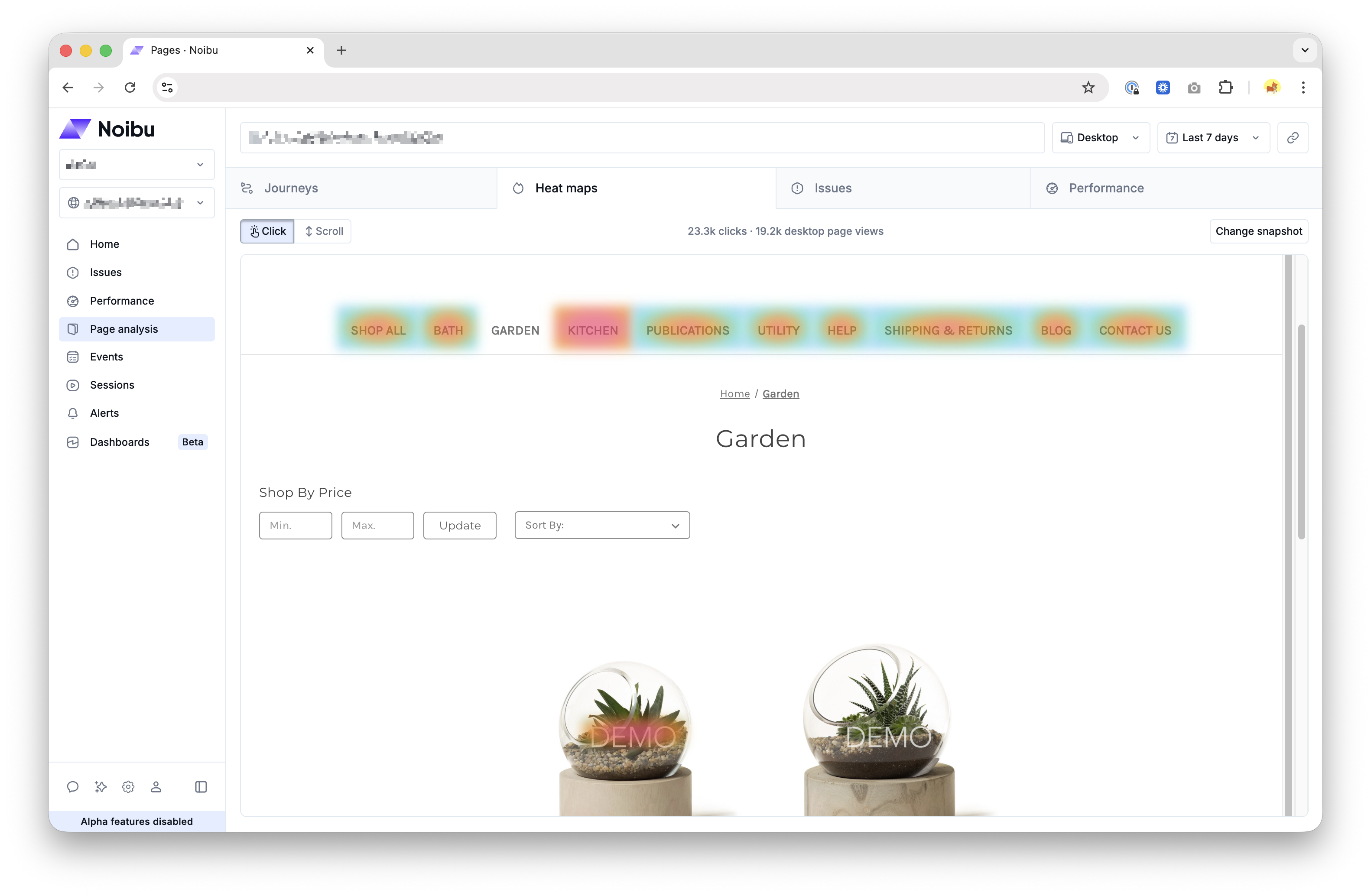The height and width of the screenshot is (896, 1371).
Task: Switch to the Journeys tab
Action: coord(291,188)
